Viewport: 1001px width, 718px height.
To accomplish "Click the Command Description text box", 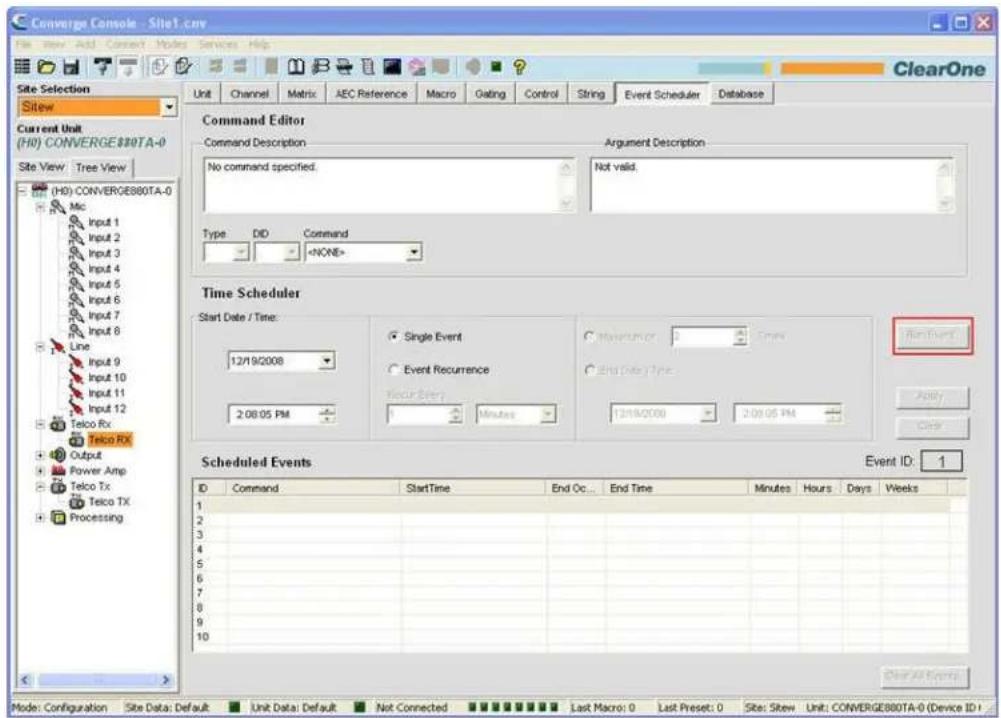I will coord(389,186).
